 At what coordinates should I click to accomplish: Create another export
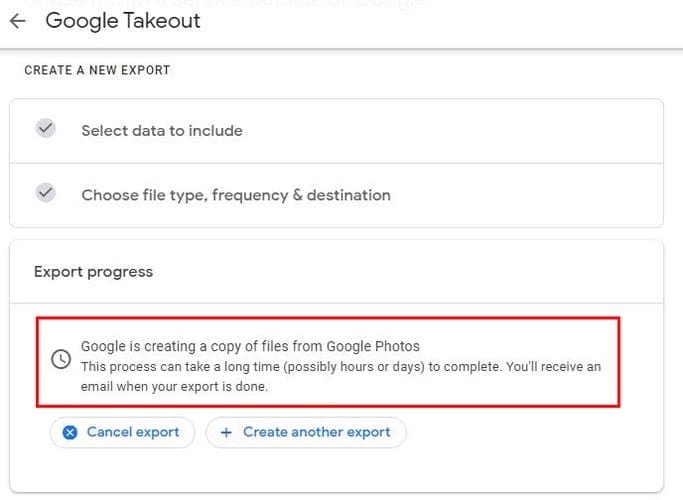pos(306,432)
